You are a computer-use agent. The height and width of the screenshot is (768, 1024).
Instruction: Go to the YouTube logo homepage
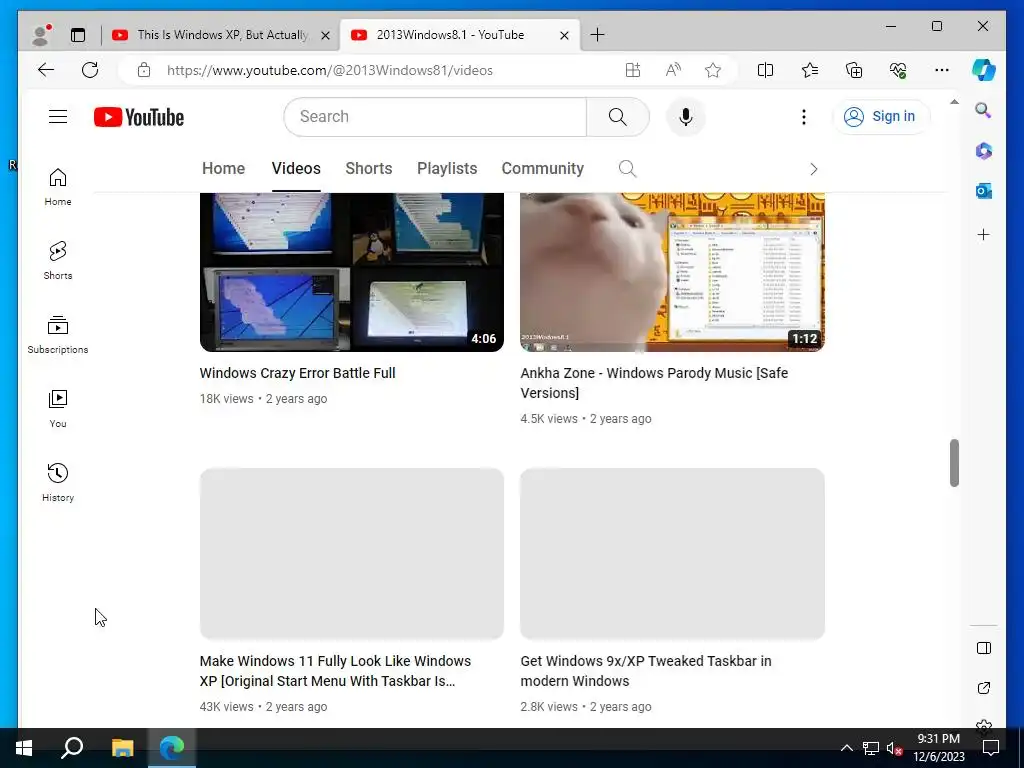point(138,117)
